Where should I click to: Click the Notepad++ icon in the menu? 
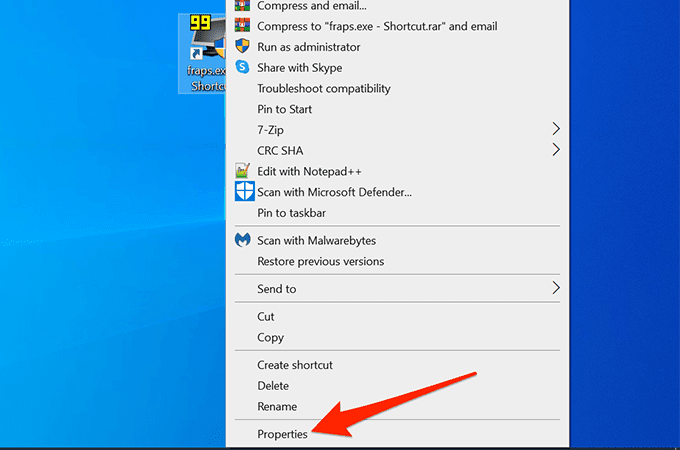(x=242, y=170)
